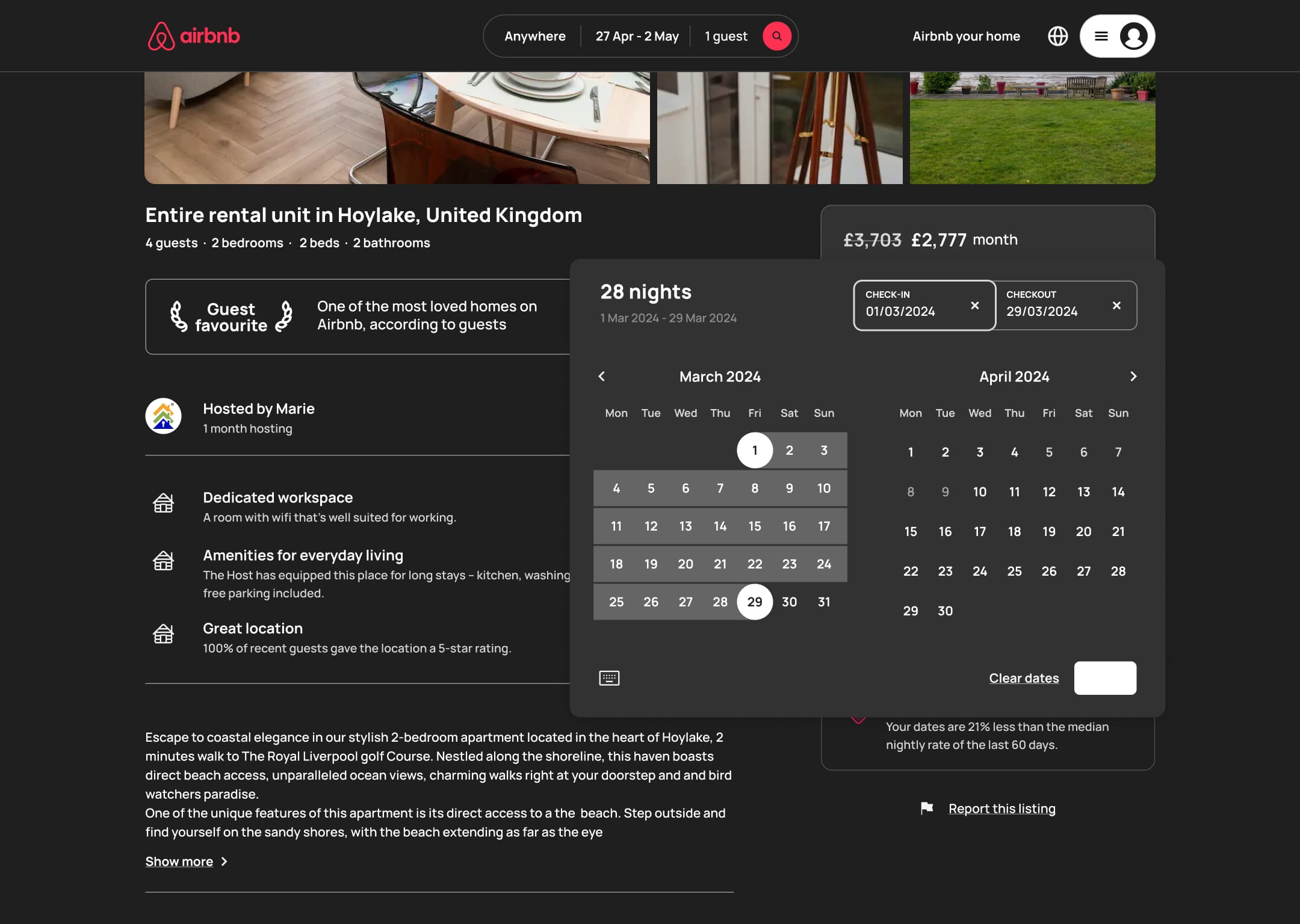Select March 15 in the calendar
The height and width of the screenshot is (924, 1300).
(x=755, y=526)
